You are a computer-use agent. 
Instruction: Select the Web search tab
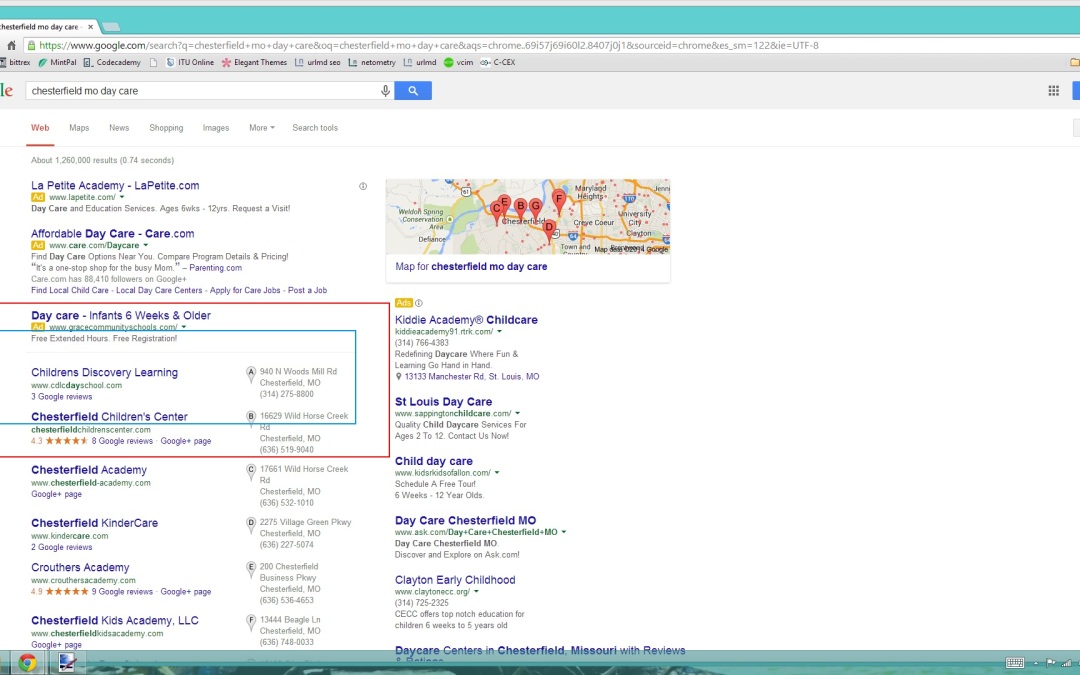point(40,128)
